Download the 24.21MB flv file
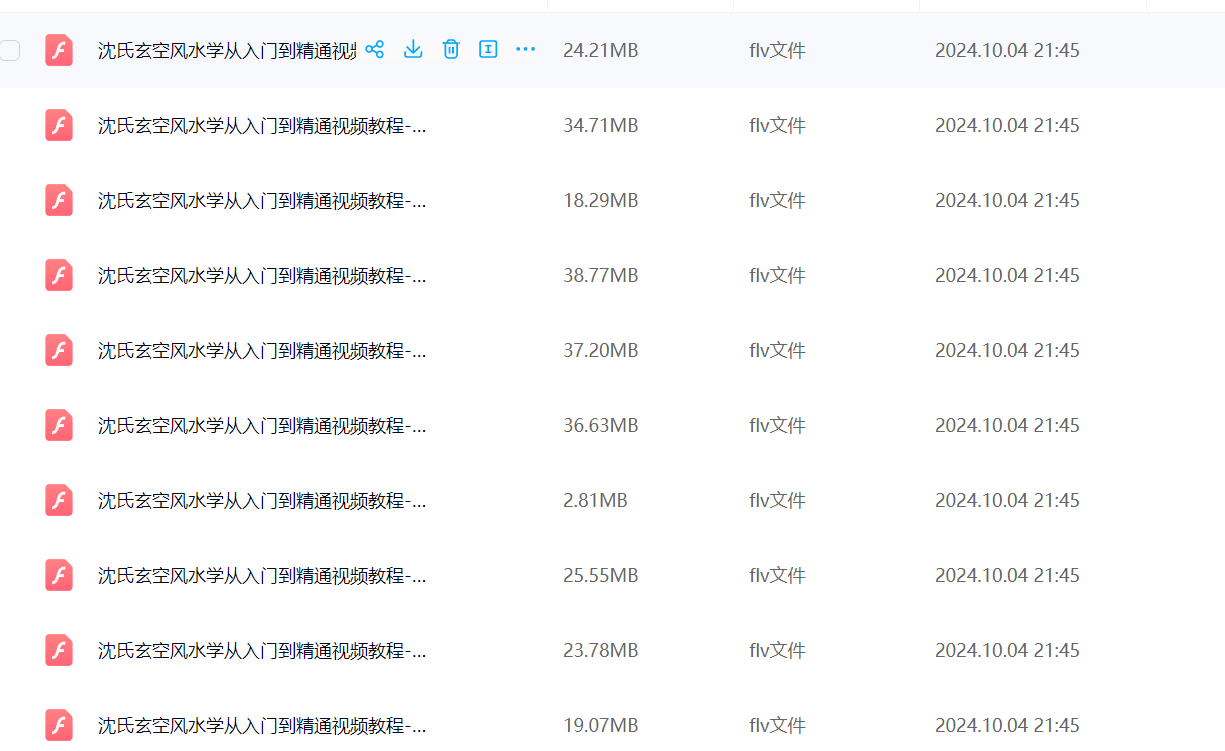Image resolution: width=1225 pixels, height=751 pixels. [x=413, y=49]
